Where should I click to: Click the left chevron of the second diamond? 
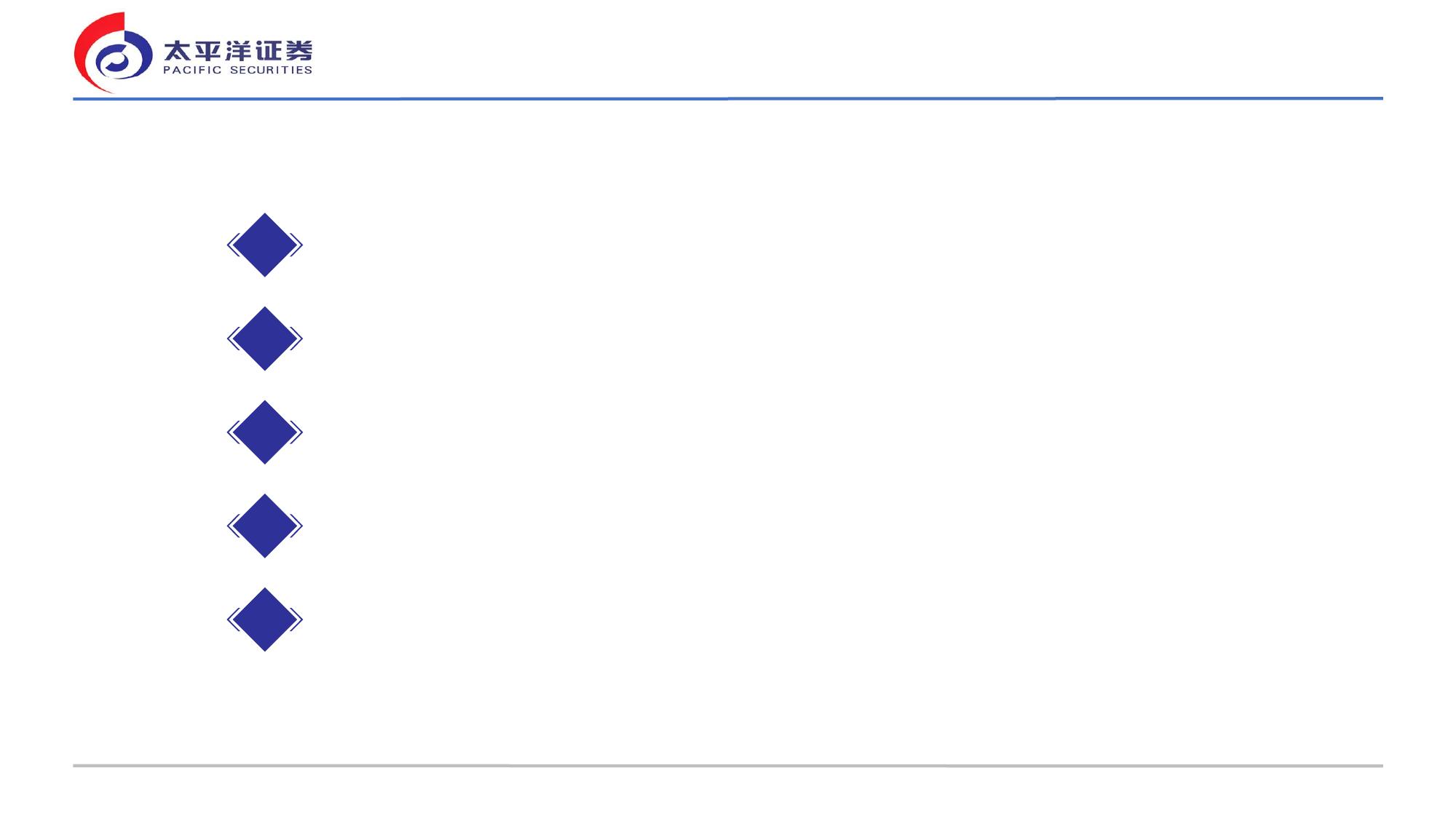tap(232, 339)
